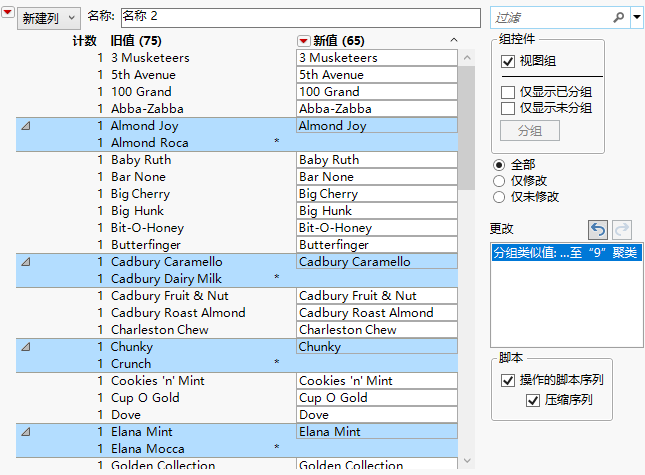Toggle 压缩序列 checkbox

click(x=533, y=400)
